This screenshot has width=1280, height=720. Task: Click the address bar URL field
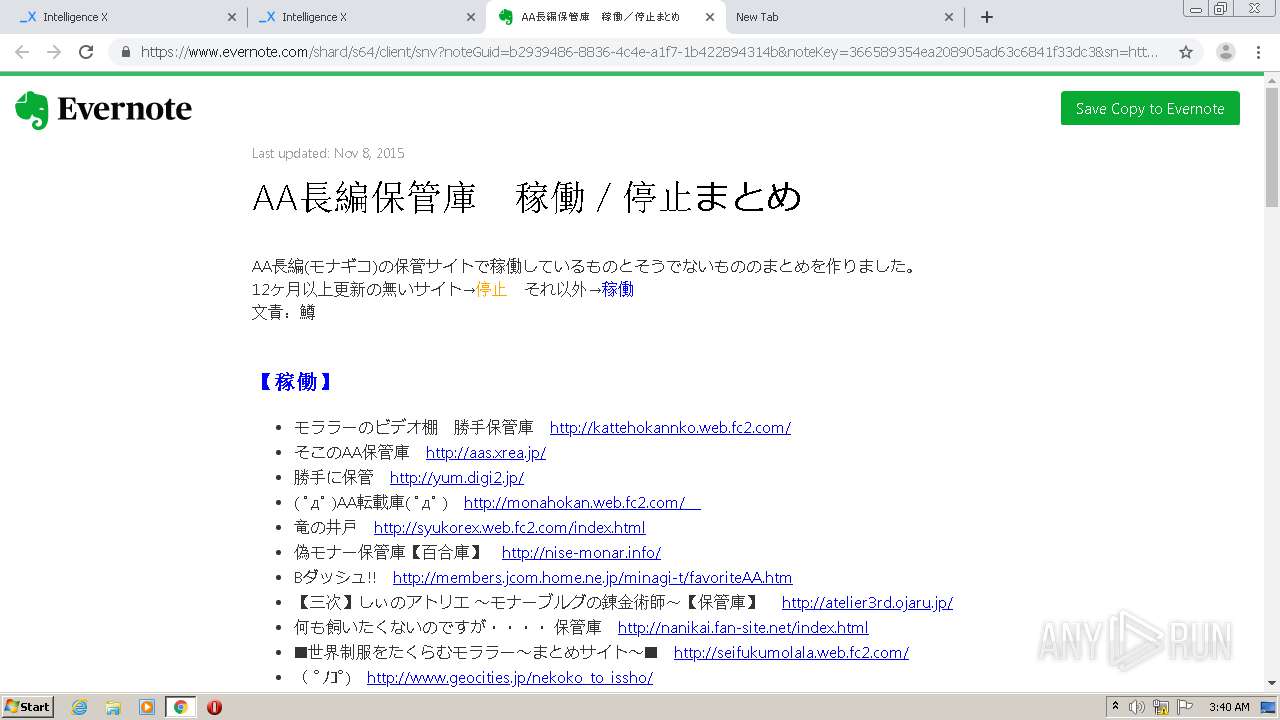650,52
